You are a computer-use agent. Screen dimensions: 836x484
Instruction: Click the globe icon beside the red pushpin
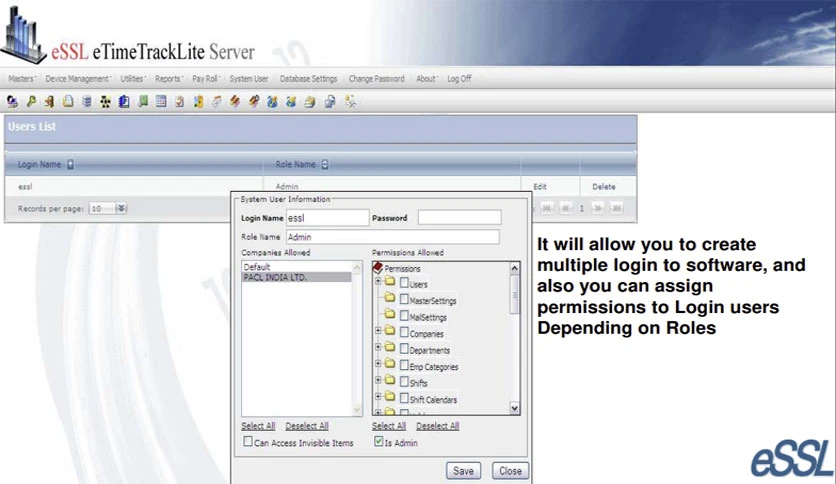[272, 101]
